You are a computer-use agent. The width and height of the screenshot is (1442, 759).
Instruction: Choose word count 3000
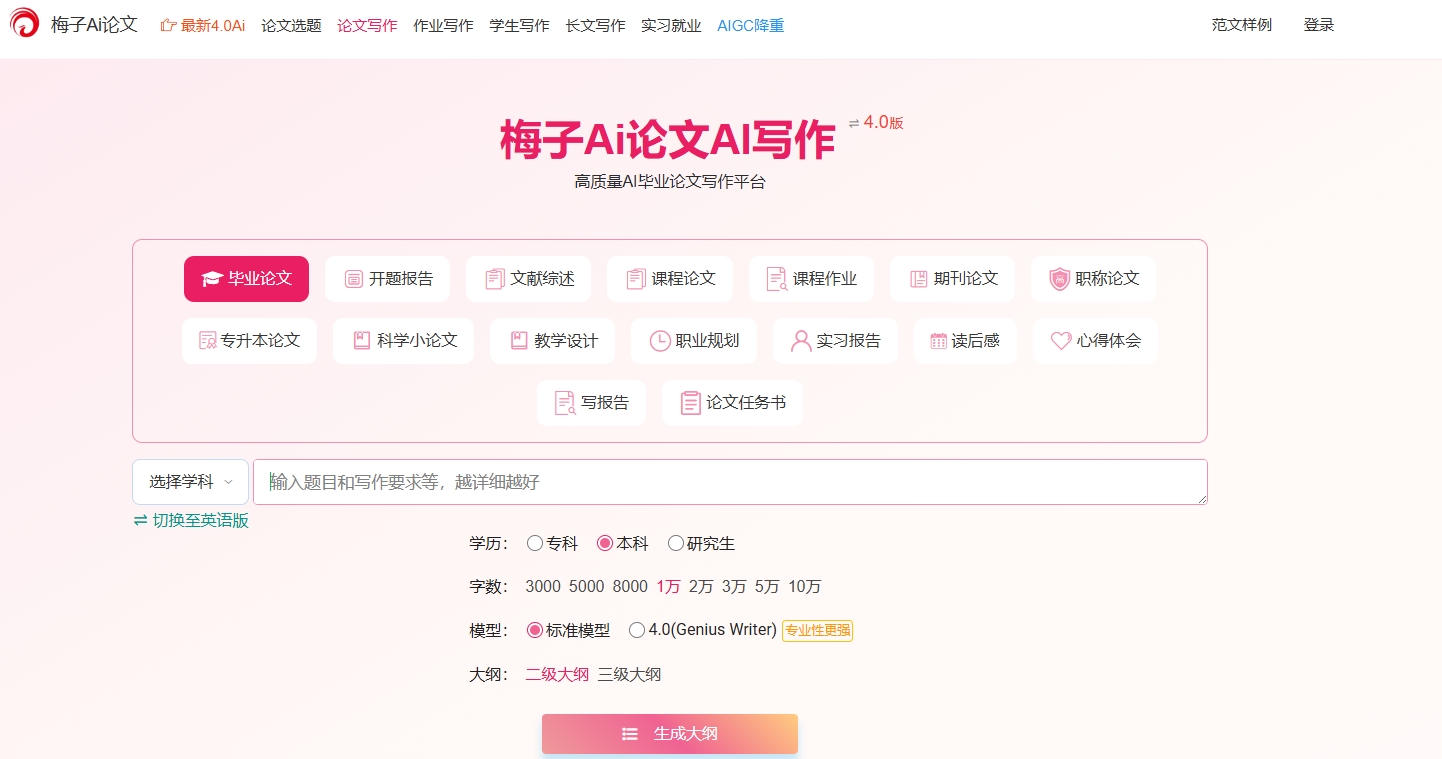pos(543,587)
